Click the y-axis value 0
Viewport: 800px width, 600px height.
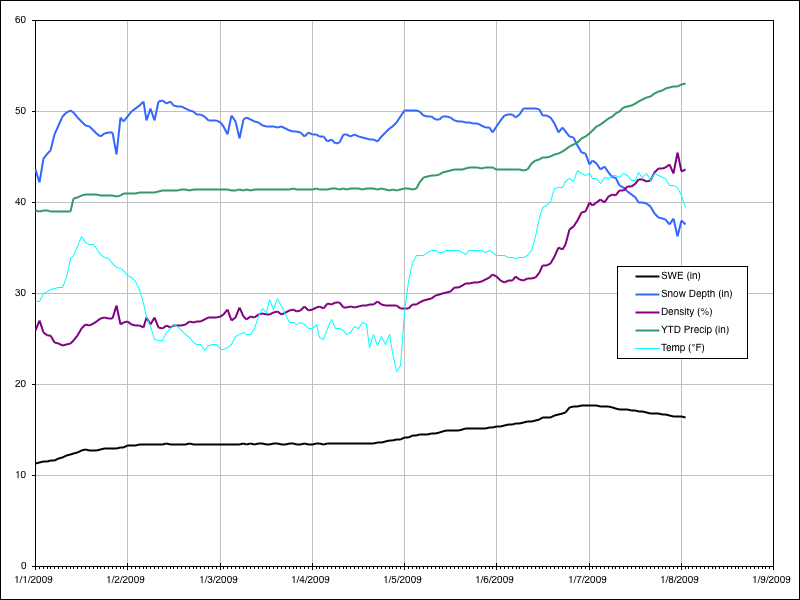[24, 566]
